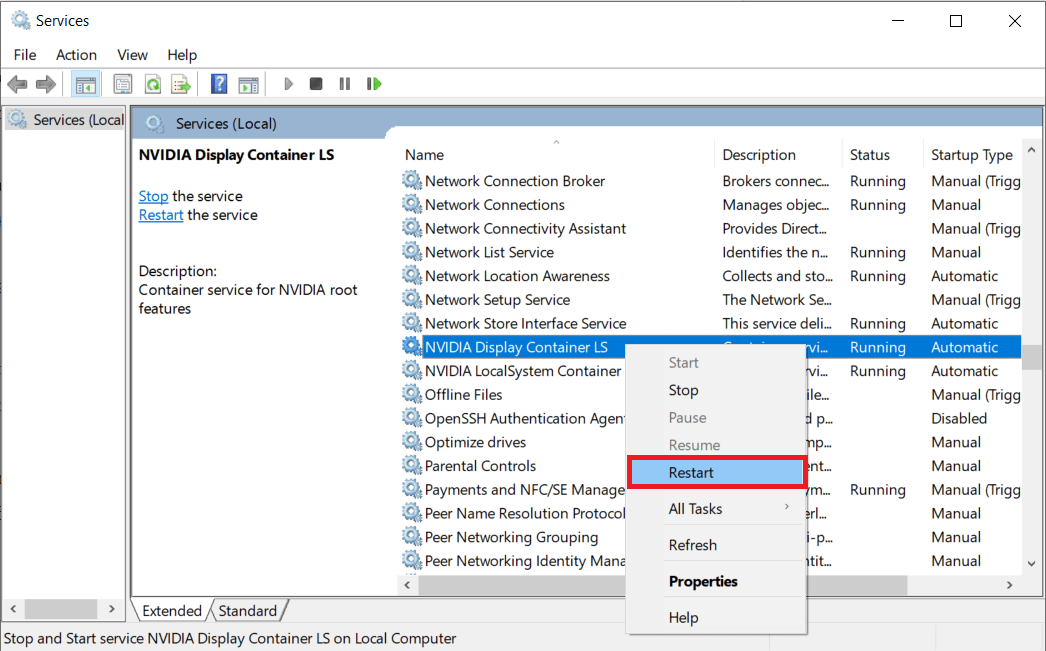Open the View menu
Image resolution: width=1046 pixels, height=651 pixels.
coord(132,55)
